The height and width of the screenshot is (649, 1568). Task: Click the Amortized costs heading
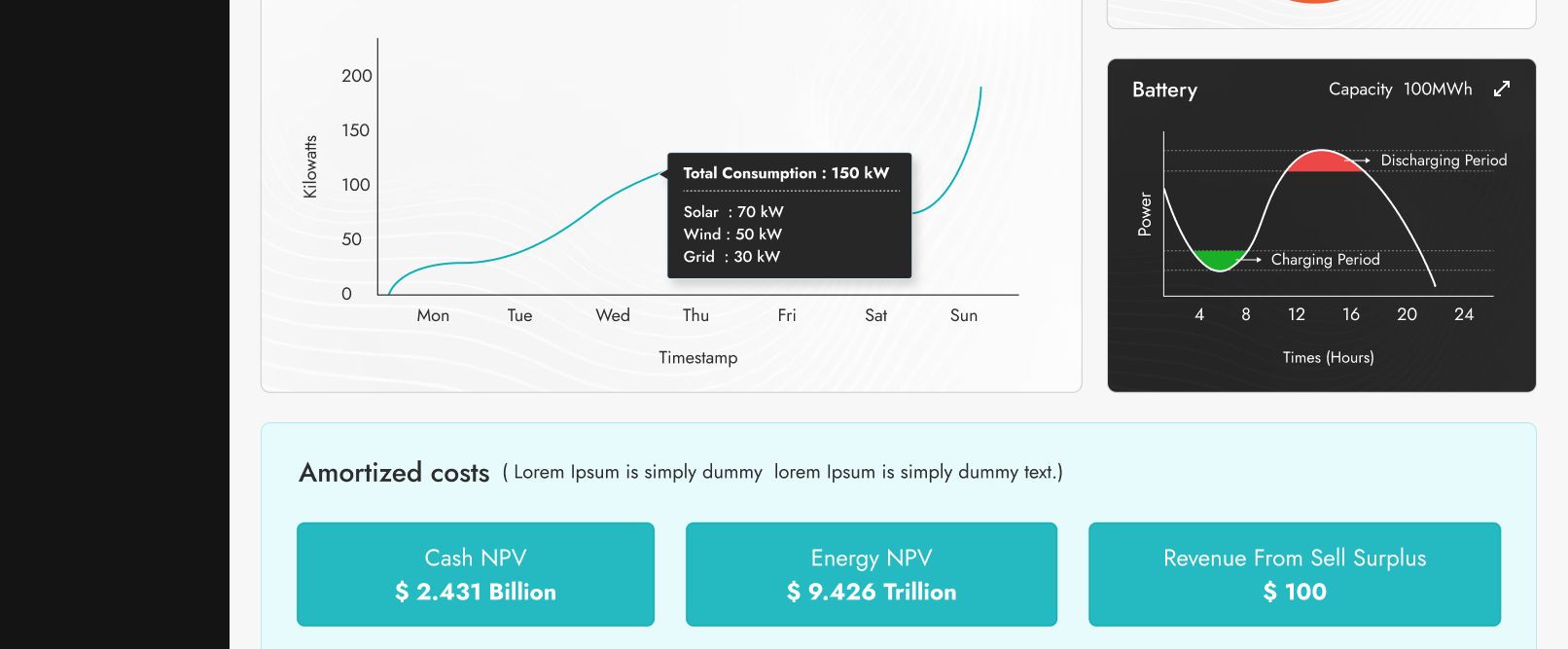point(394,473)
